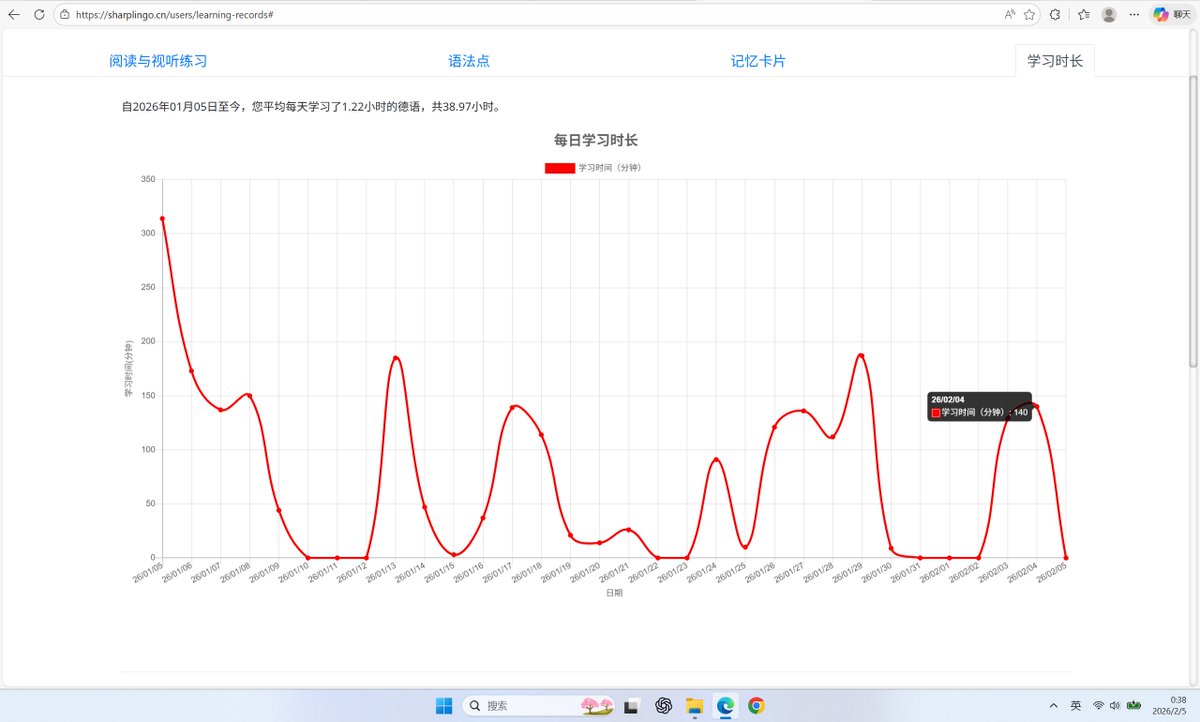Go back with the browser back arrow
This screenshot has height=722, width=1200.
tap(14, 15)
